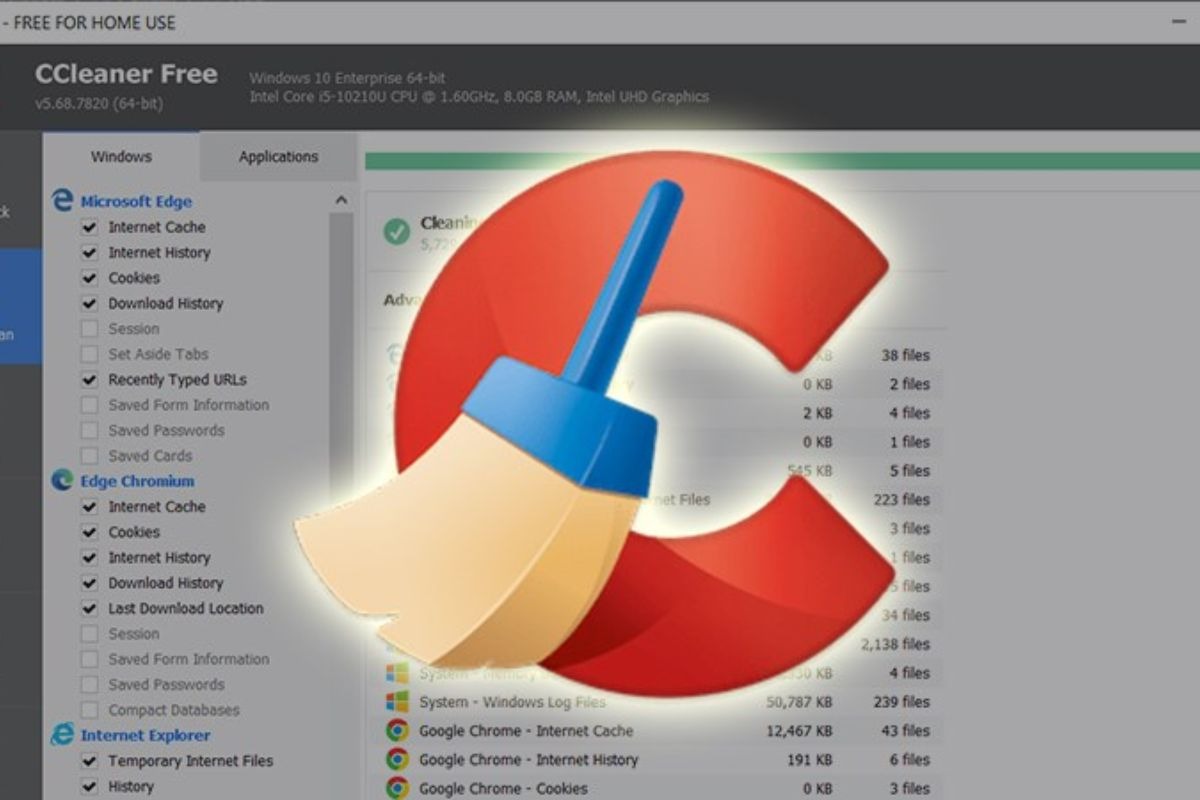Enable Saved Form Information under Edge Chromium
Screen dimensions: 1200x800
(89, 659)
